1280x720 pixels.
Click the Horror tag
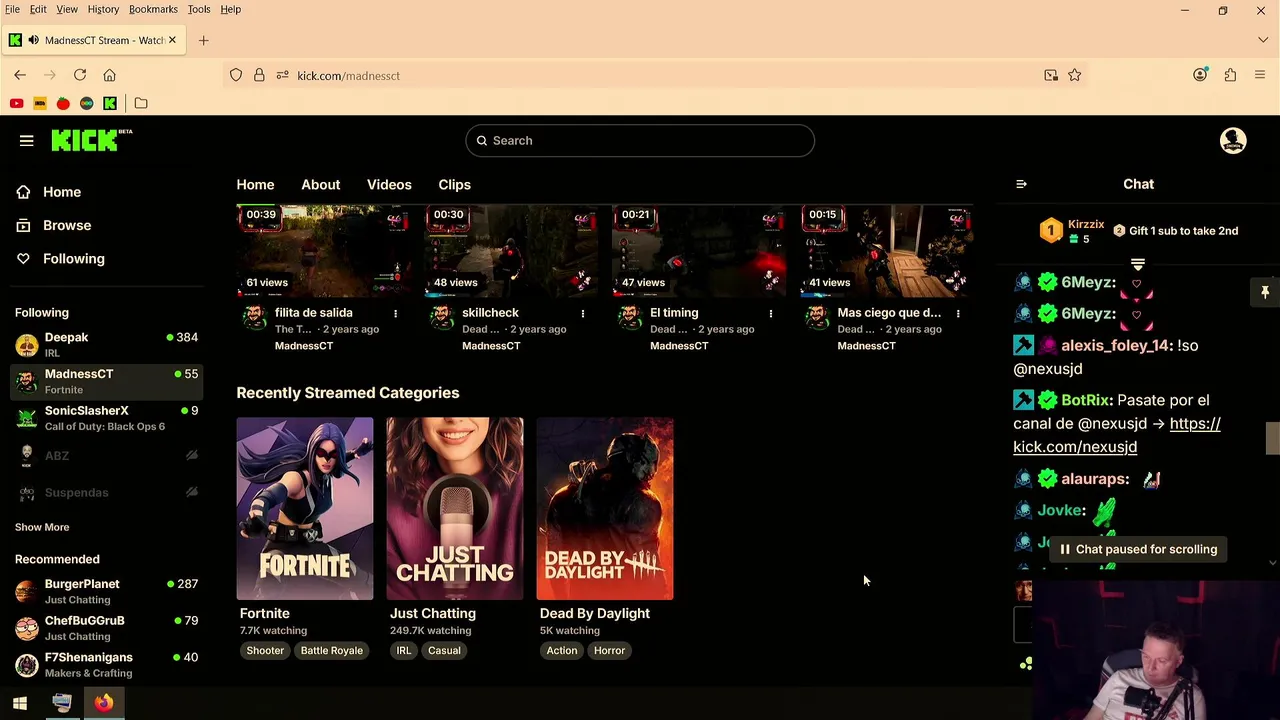(x=610, y=651)
